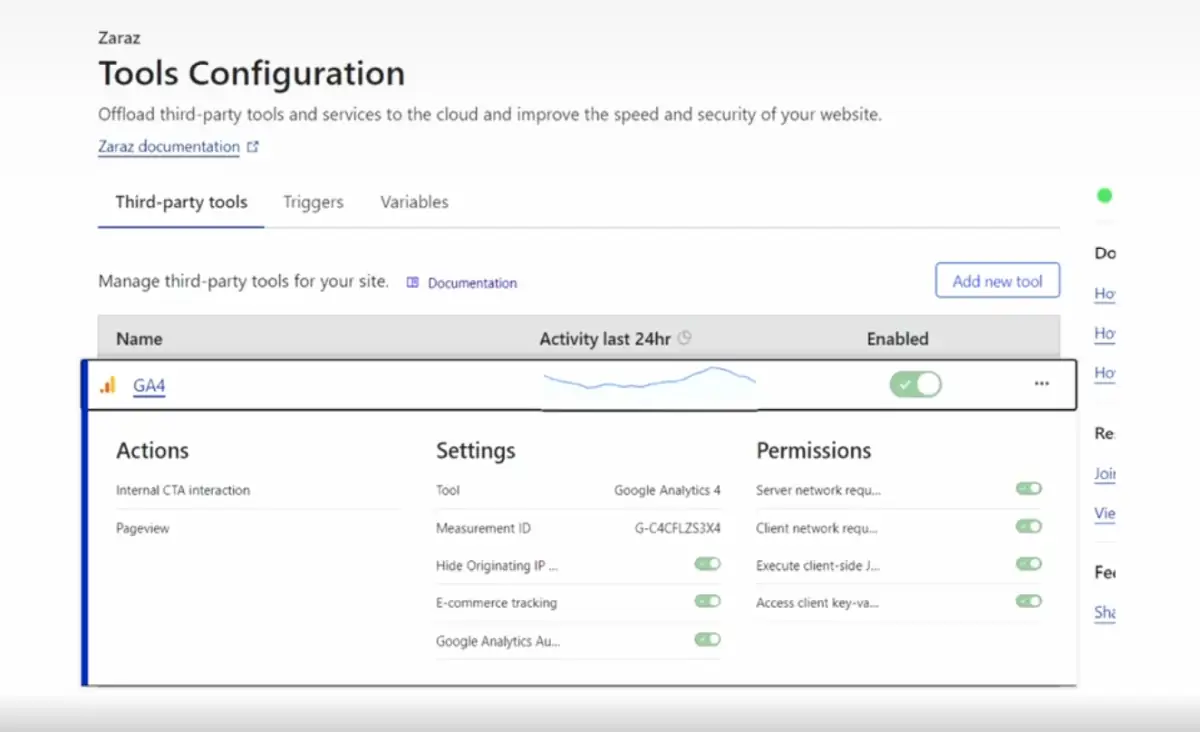Toggle Server network requests permission

pos(1028,489)
